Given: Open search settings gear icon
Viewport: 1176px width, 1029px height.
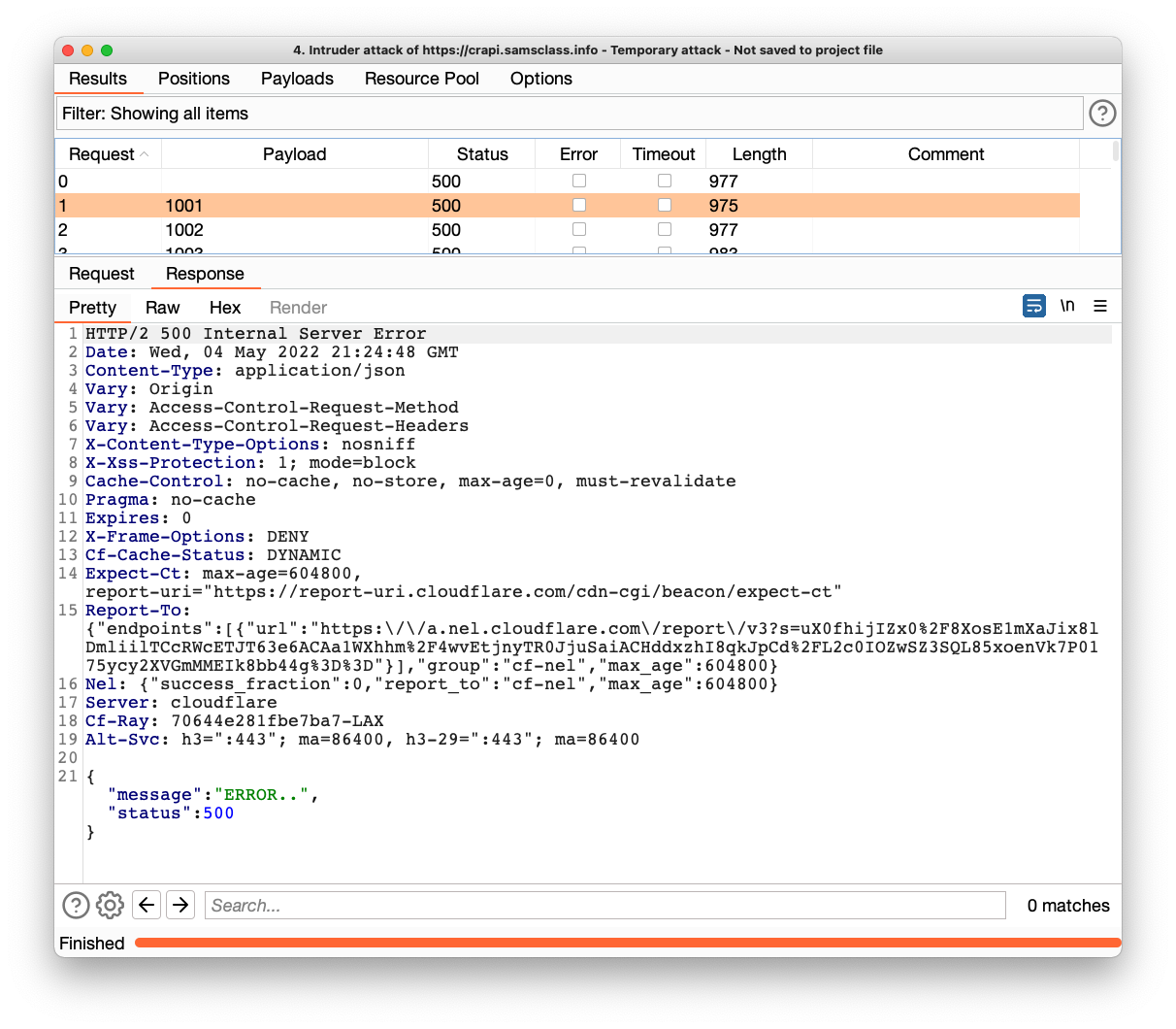Looking at the screenshot, I should [110, 906].
